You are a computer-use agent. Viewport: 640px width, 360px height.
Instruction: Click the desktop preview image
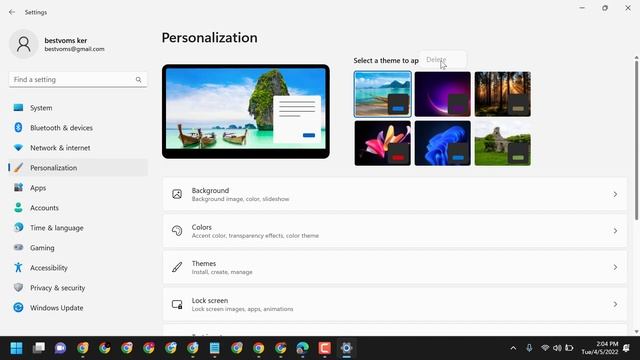point(246,111)
